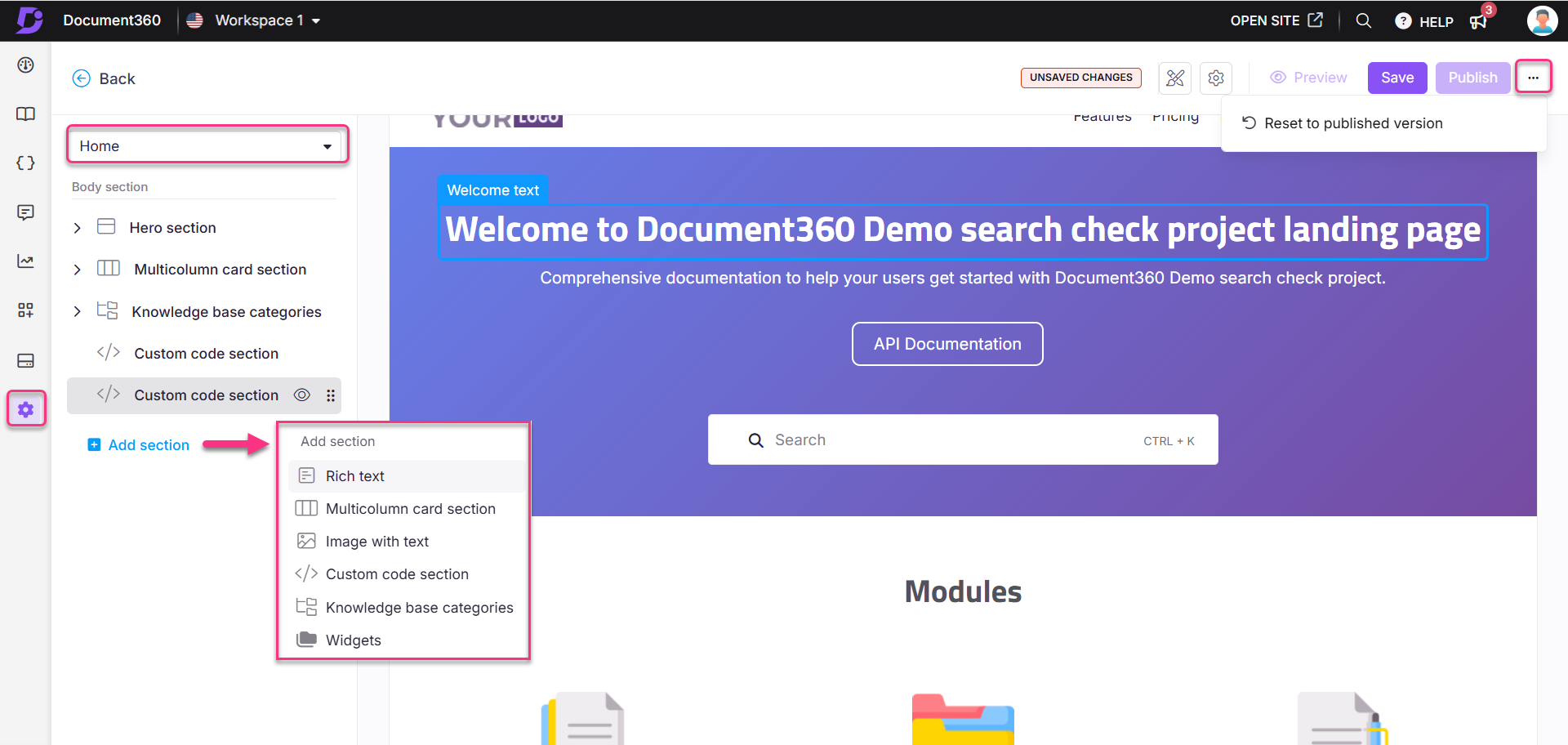Click the API Documentation button in preview

click(x=947, y=344)
